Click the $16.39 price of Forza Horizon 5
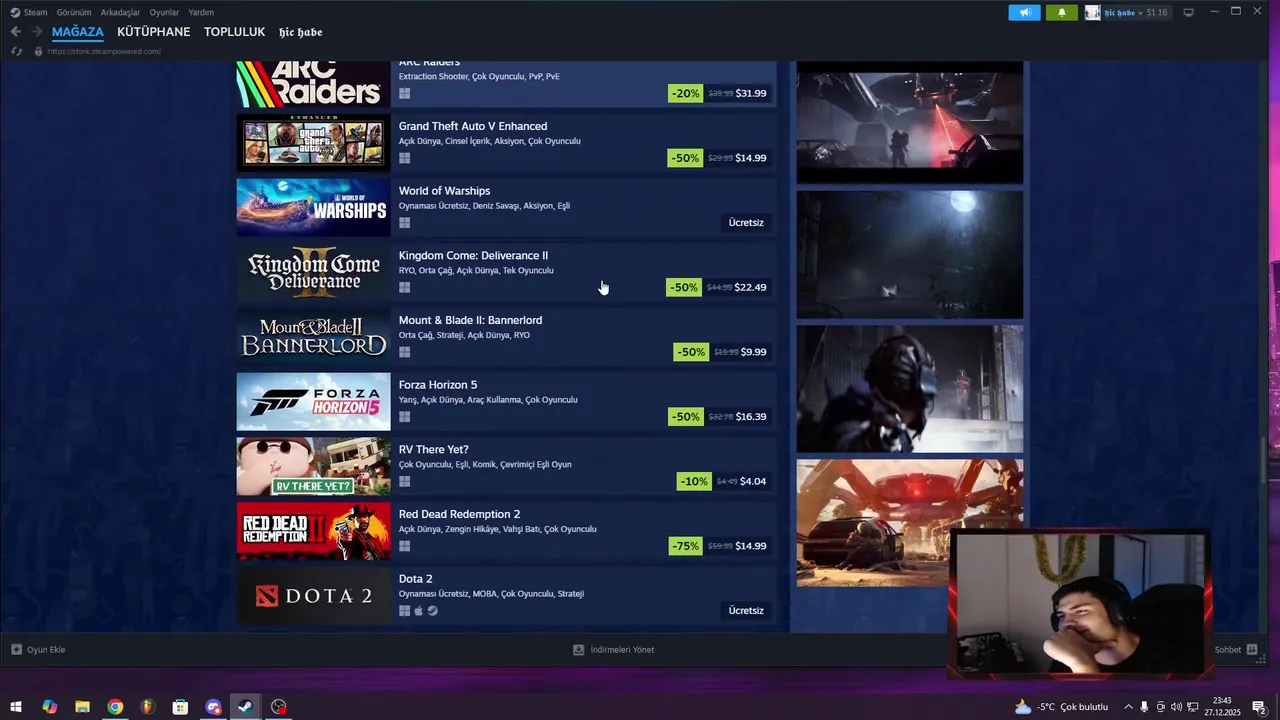The image size is (1280, 720). [751, 416]
